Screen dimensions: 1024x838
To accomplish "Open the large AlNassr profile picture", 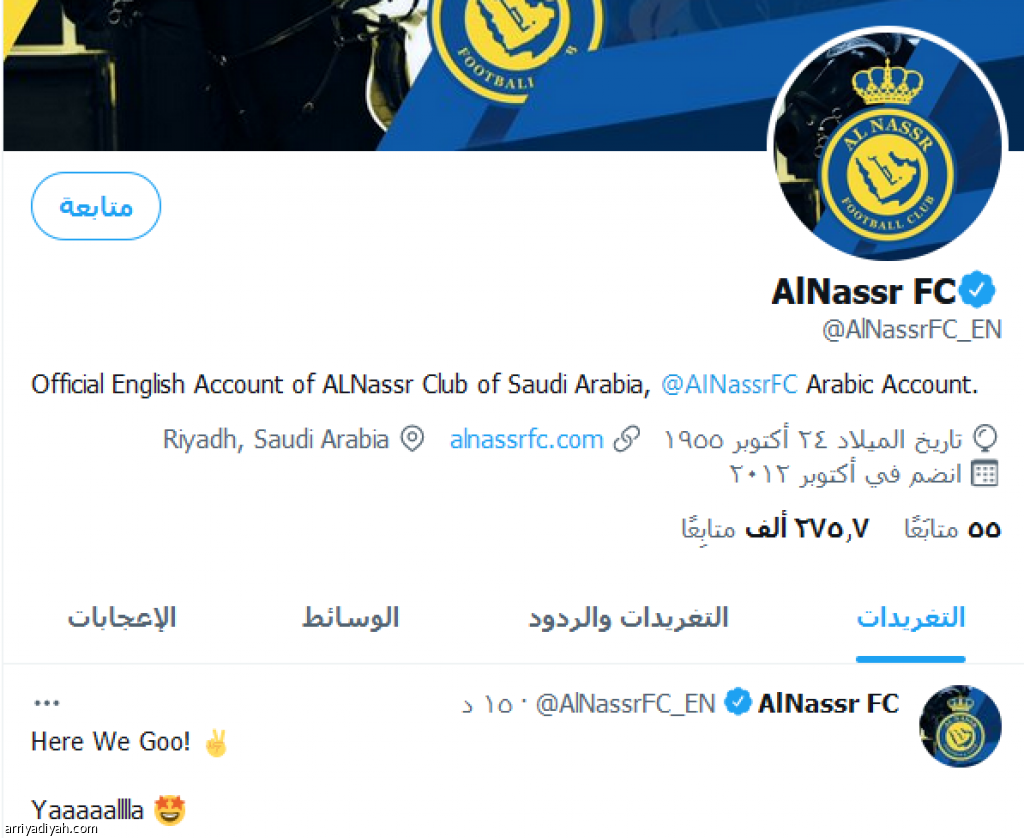I will tap(888, 146).
